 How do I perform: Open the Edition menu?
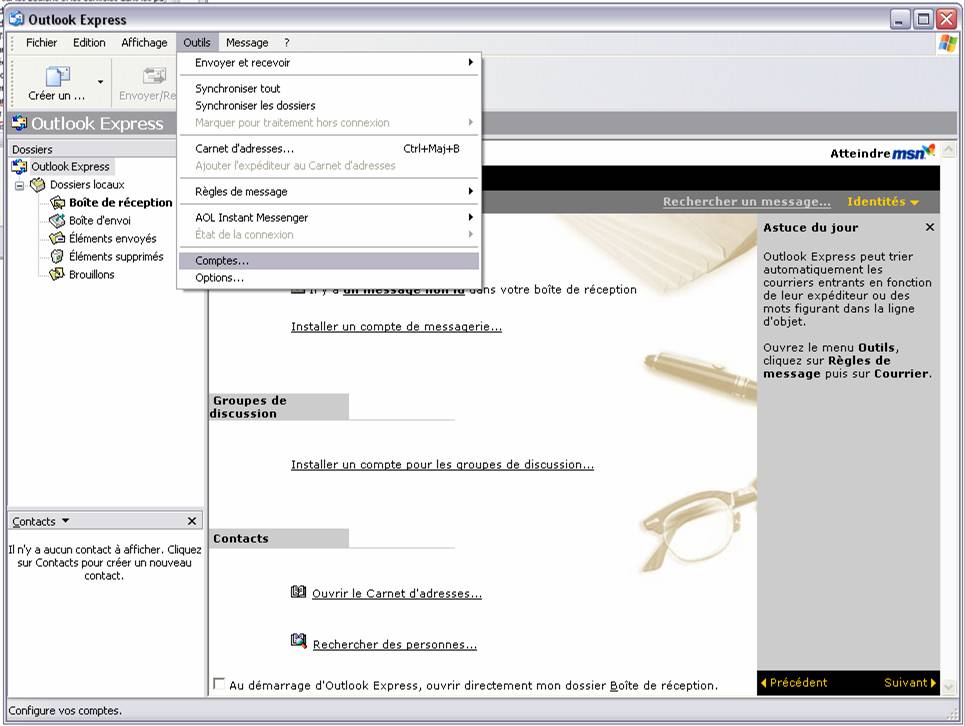click(89, 42)
